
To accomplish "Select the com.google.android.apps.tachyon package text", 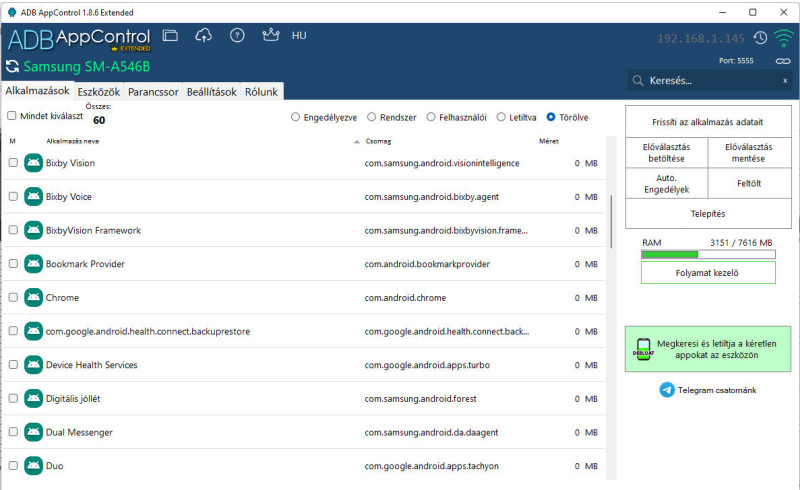I will 432,466.
